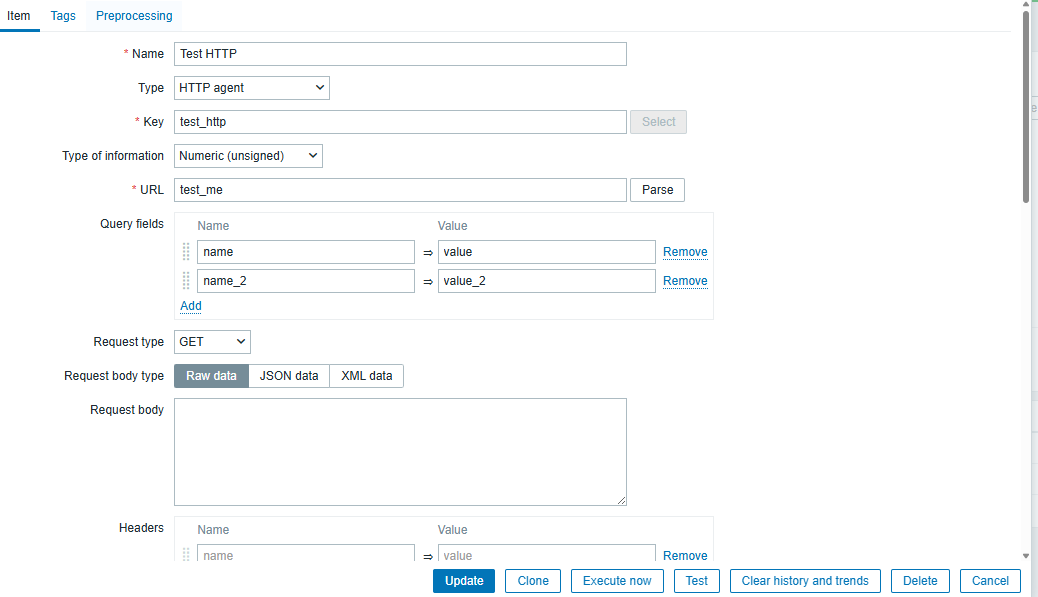This screenshot has height=597, width=1038.
Task: Click the Execute now button
Action: [x=616, y=581]
